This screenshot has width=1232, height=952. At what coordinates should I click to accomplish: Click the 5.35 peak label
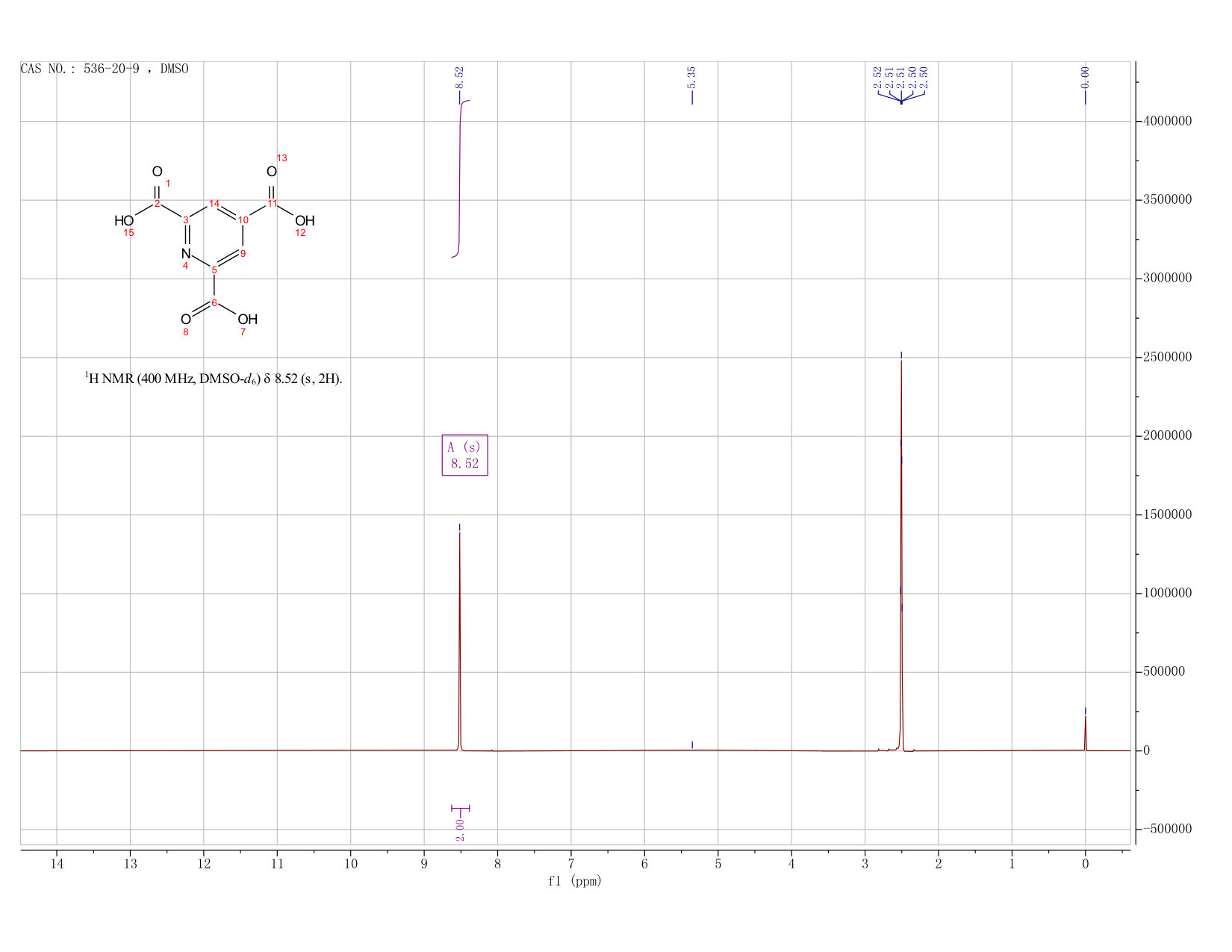691,77
